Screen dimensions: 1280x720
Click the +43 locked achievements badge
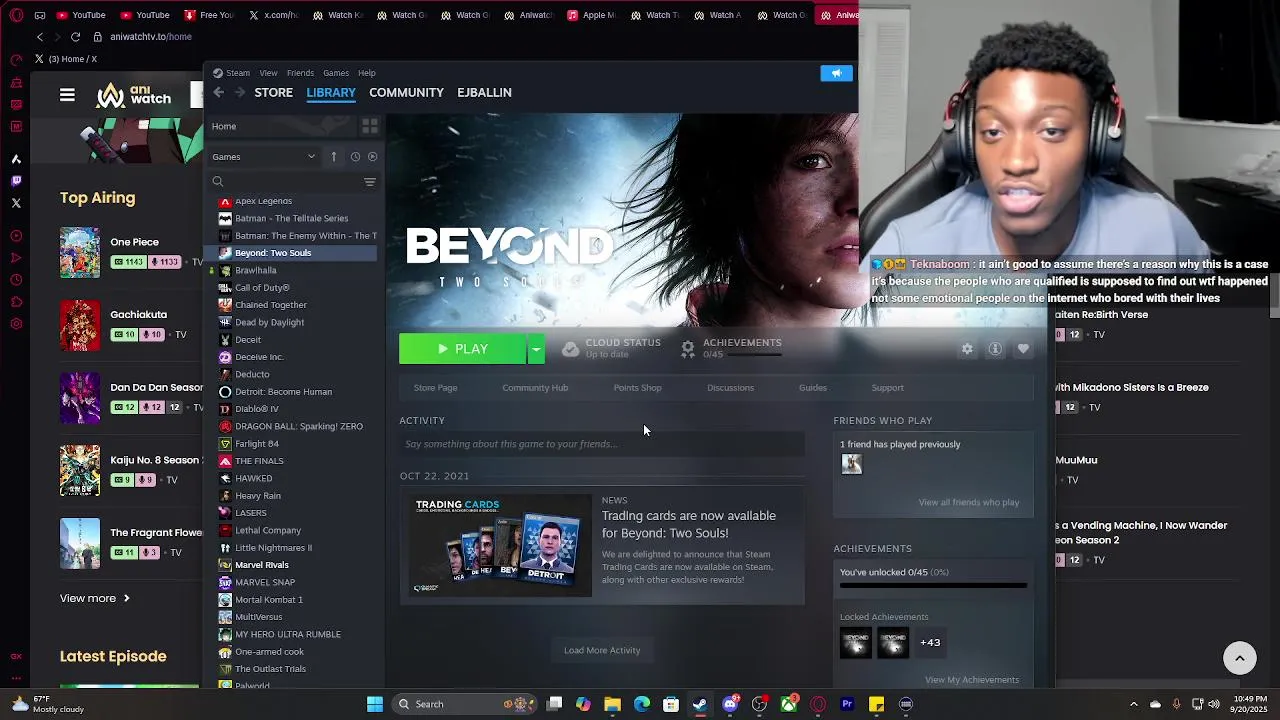[930, 642]
